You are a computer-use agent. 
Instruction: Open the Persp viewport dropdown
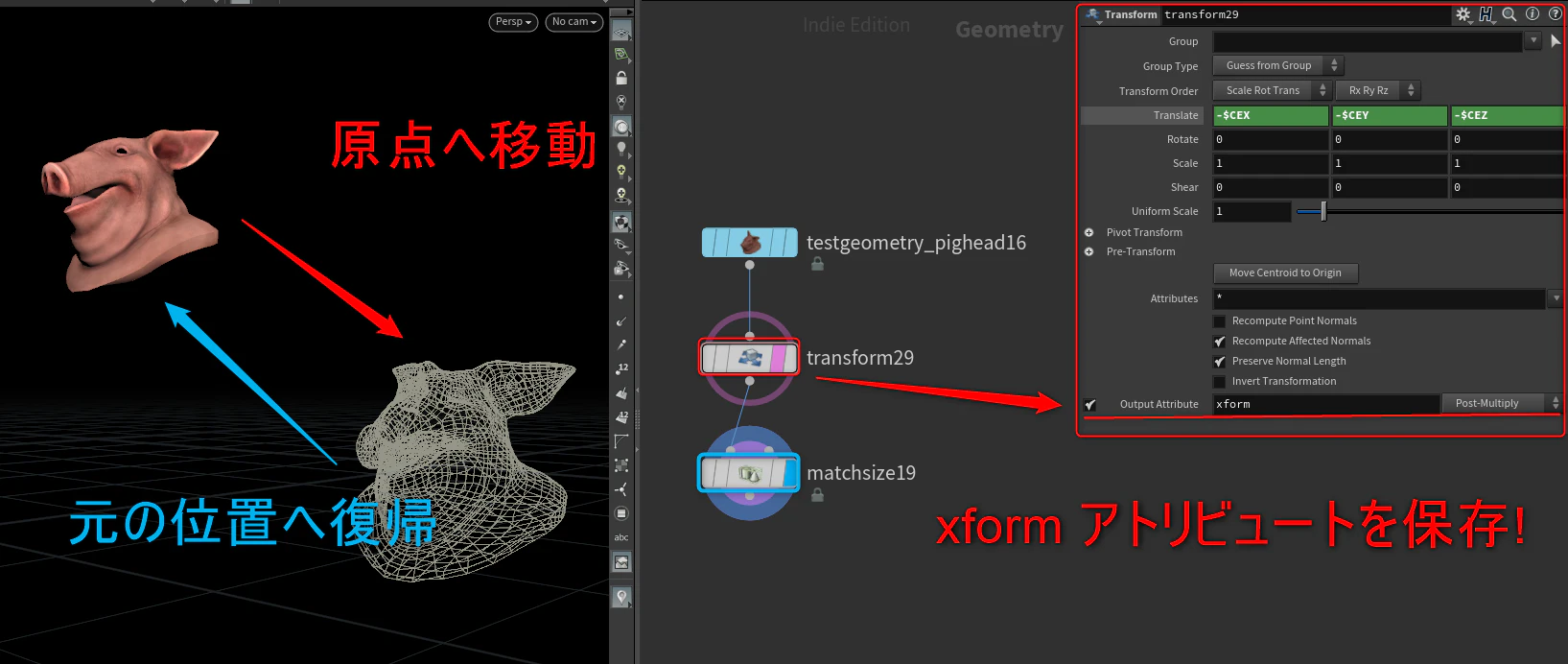click(513, 21)
